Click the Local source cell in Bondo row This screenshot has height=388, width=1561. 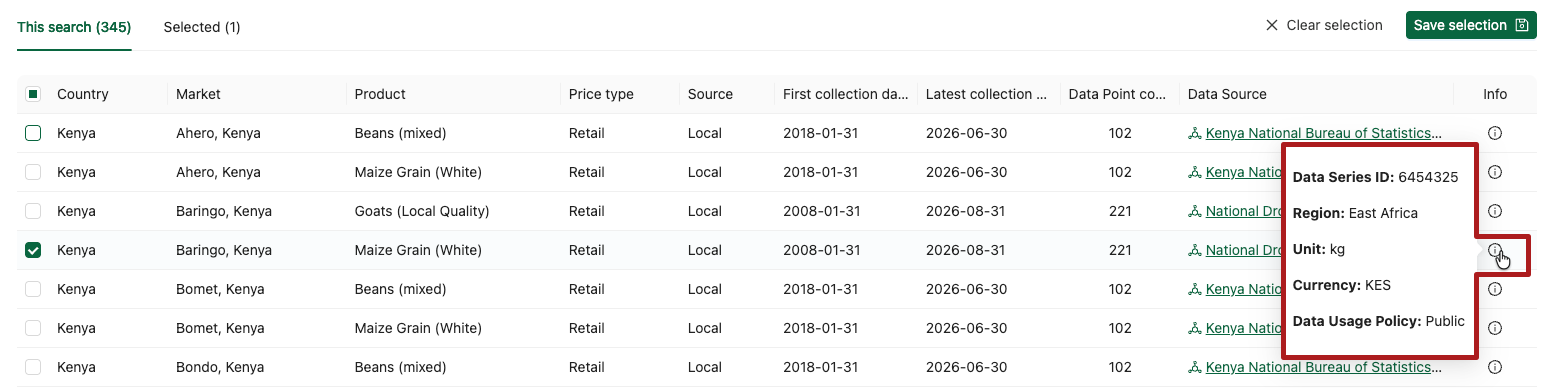tap(705, 367)
